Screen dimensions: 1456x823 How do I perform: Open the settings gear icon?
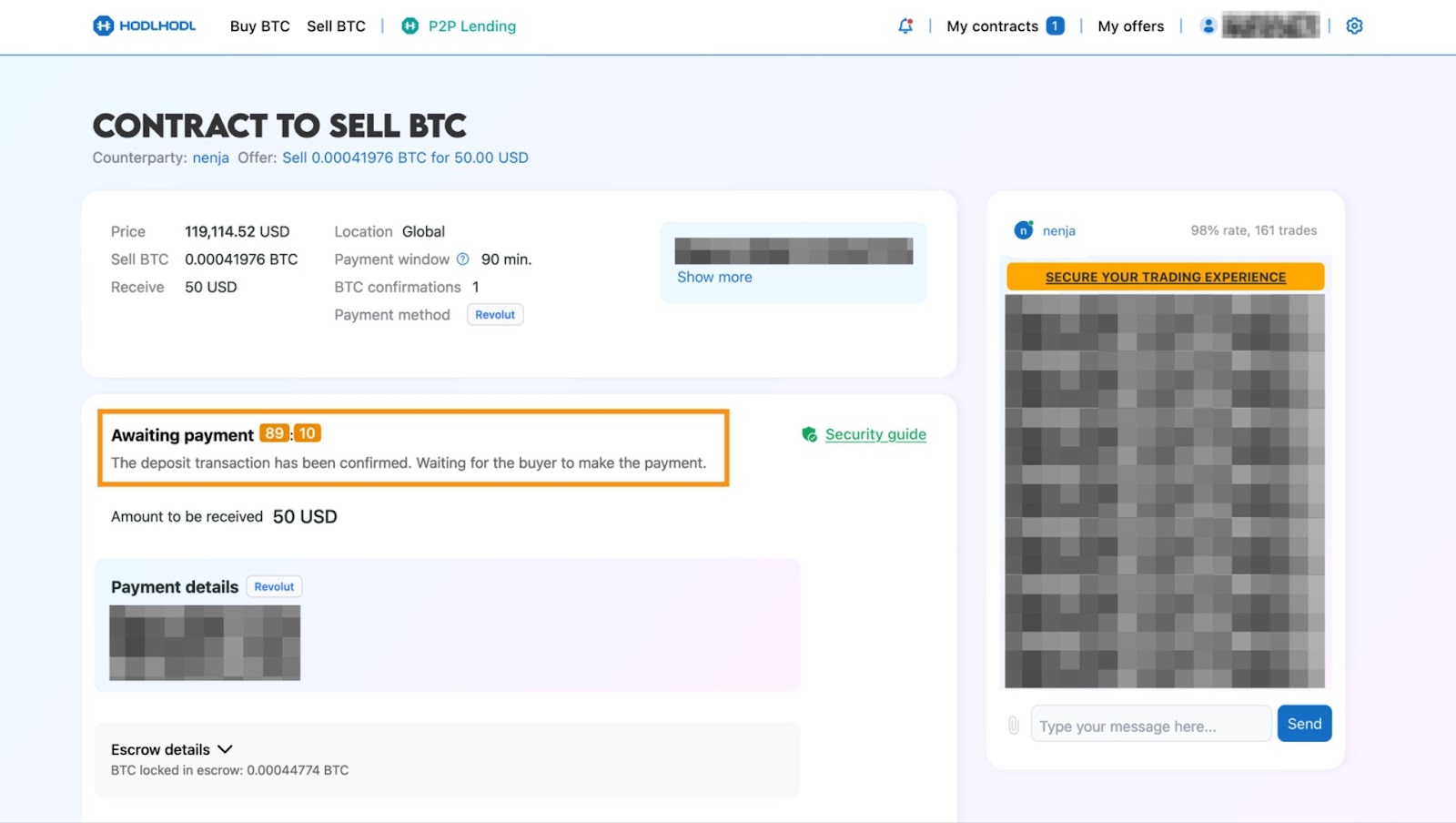1354,25
